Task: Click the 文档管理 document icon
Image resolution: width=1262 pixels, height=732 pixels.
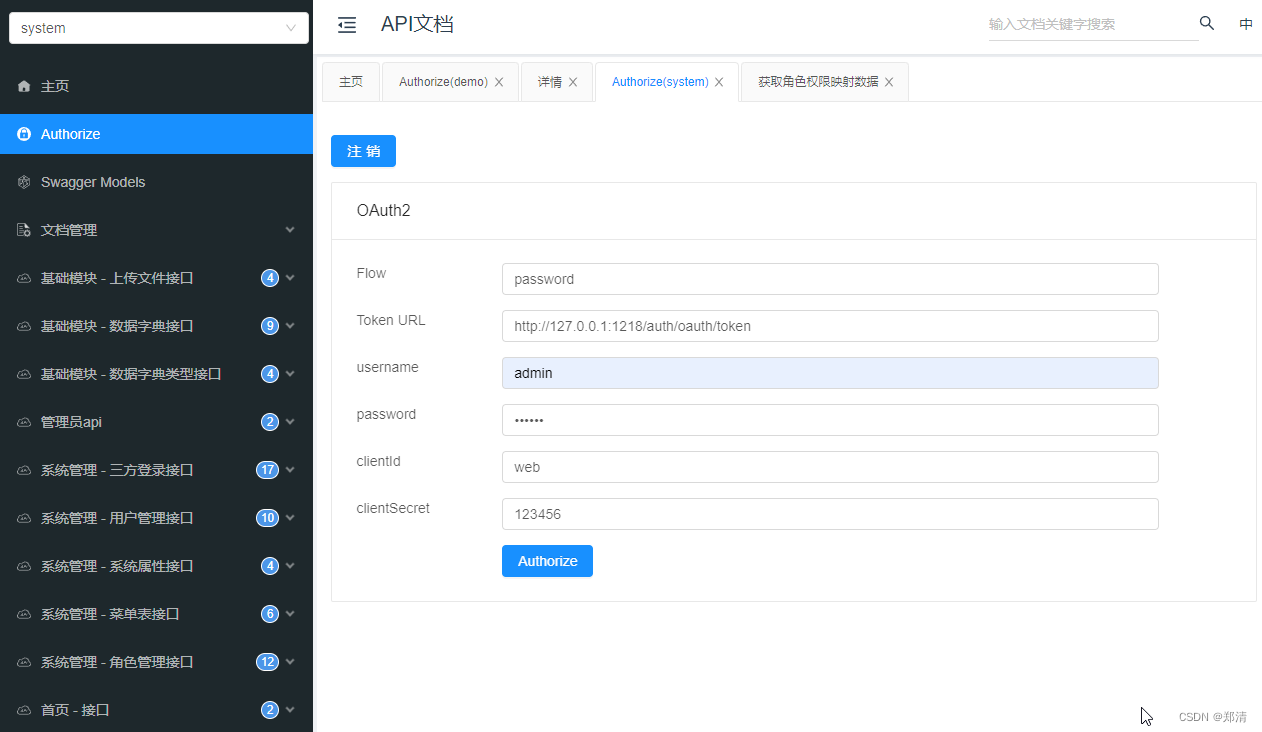Action: 24,231
